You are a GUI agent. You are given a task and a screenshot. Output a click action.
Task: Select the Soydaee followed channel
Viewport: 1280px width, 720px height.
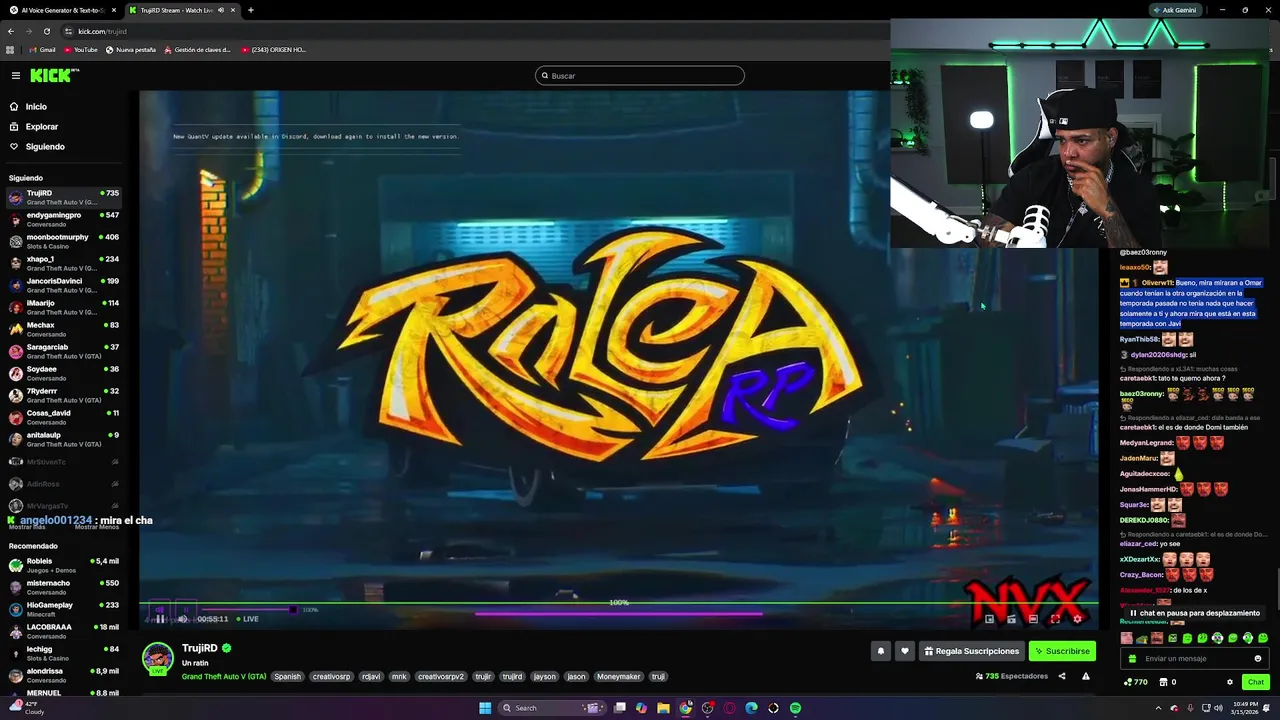(x=65, y=373)
